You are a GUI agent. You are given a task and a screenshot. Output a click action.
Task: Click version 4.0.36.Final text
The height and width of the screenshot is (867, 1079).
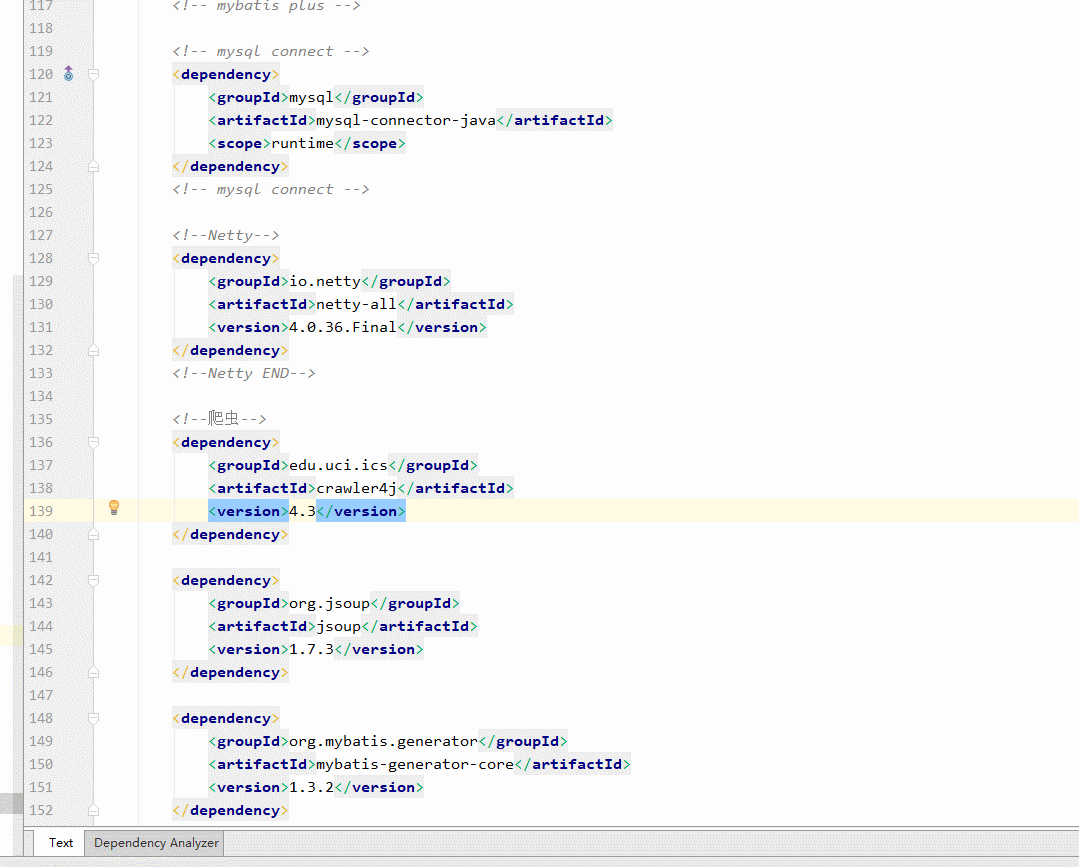(343, 328)
